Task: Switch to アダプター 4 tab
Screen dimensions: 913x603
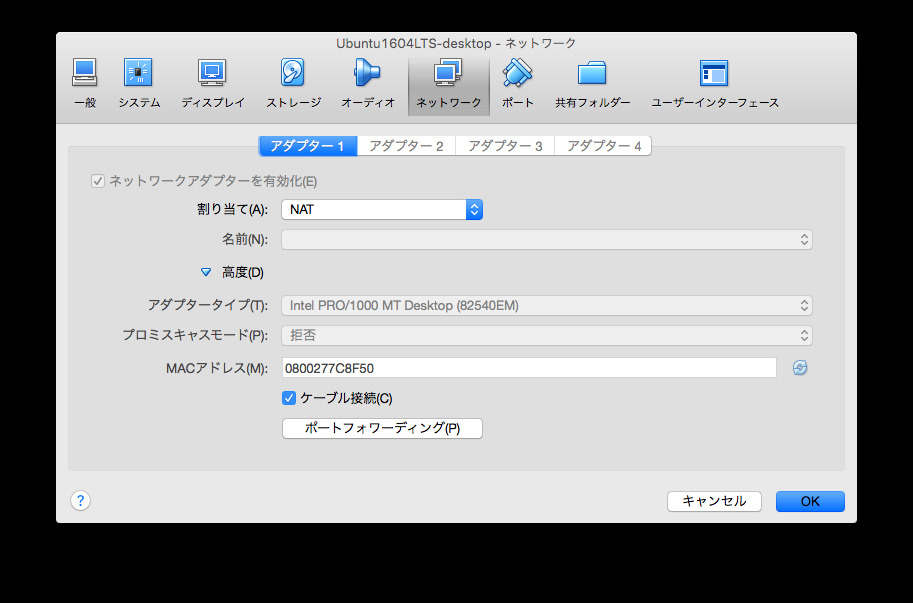Action: coord(603,146)
